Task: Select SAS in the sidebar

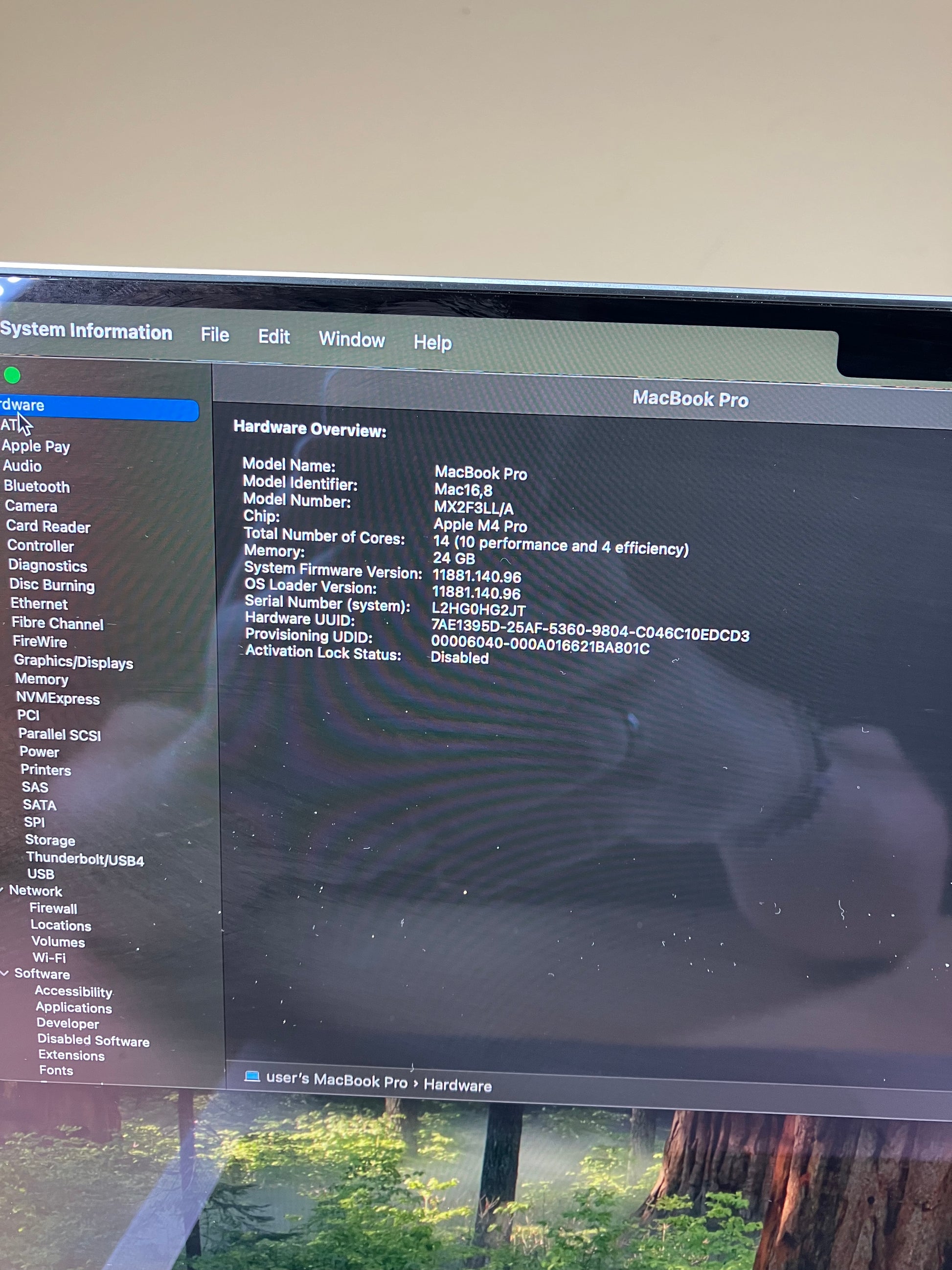Action: 35,787
